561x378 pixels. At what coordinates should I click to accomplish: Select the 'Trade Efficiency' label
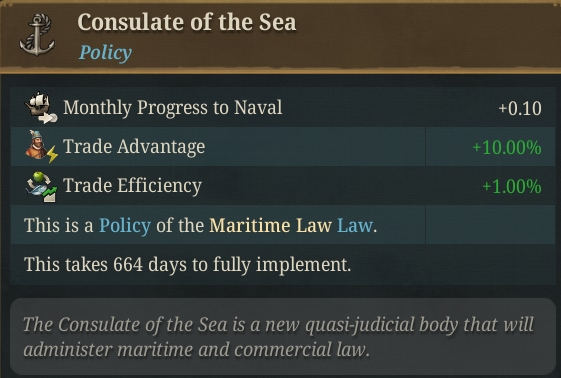tap(132, 186)
